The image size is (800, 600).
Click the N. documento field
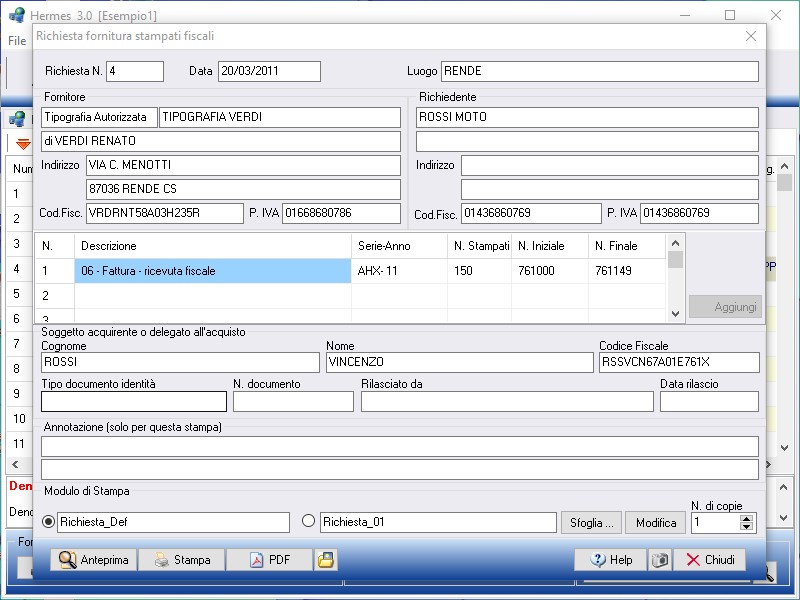click(293, 402)
